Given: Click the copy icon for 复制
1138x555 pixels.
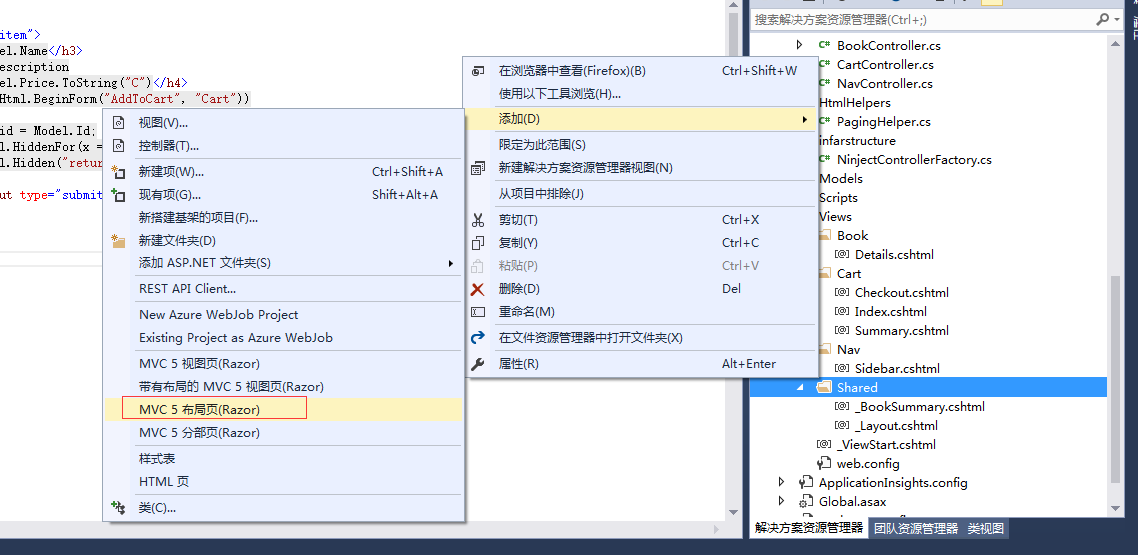Looking at the screenshot, I should 478,242.
